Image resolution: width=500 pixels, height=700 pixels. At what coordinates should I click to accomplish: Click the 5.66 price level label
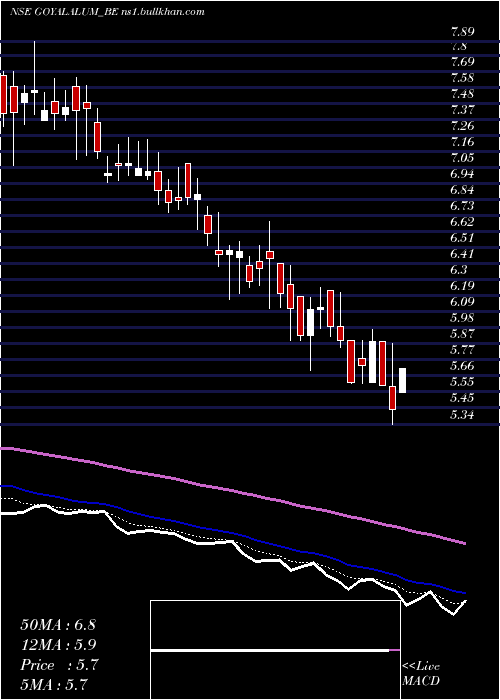point(462,365)
